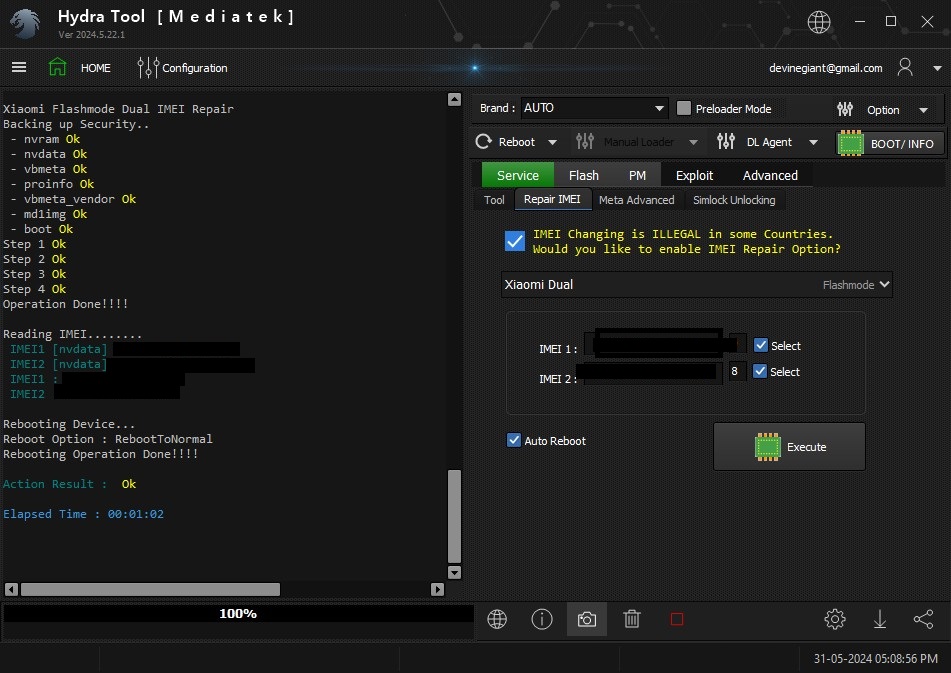Click the settings gear icon
Image resolution: width=951 pixels, height=673 pixels.
tap(835, 619)
